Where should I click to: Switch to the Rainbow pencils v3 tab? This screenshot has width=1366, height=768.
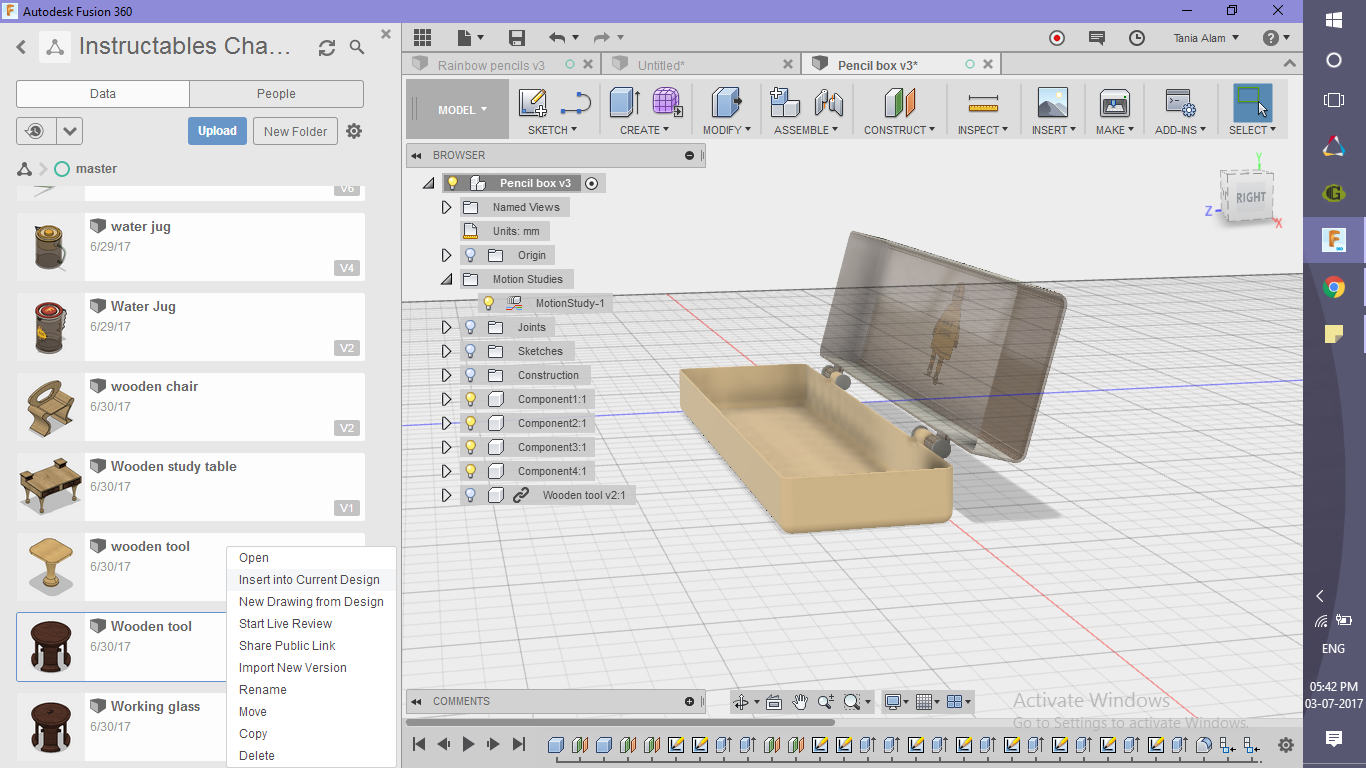coord(490,62)
